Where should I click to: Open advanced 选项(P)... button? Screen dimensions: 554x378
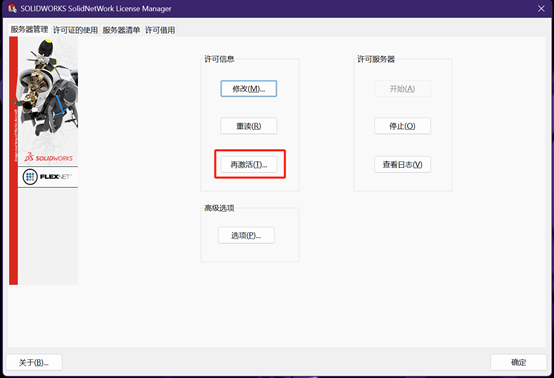(x=246, y=235)
